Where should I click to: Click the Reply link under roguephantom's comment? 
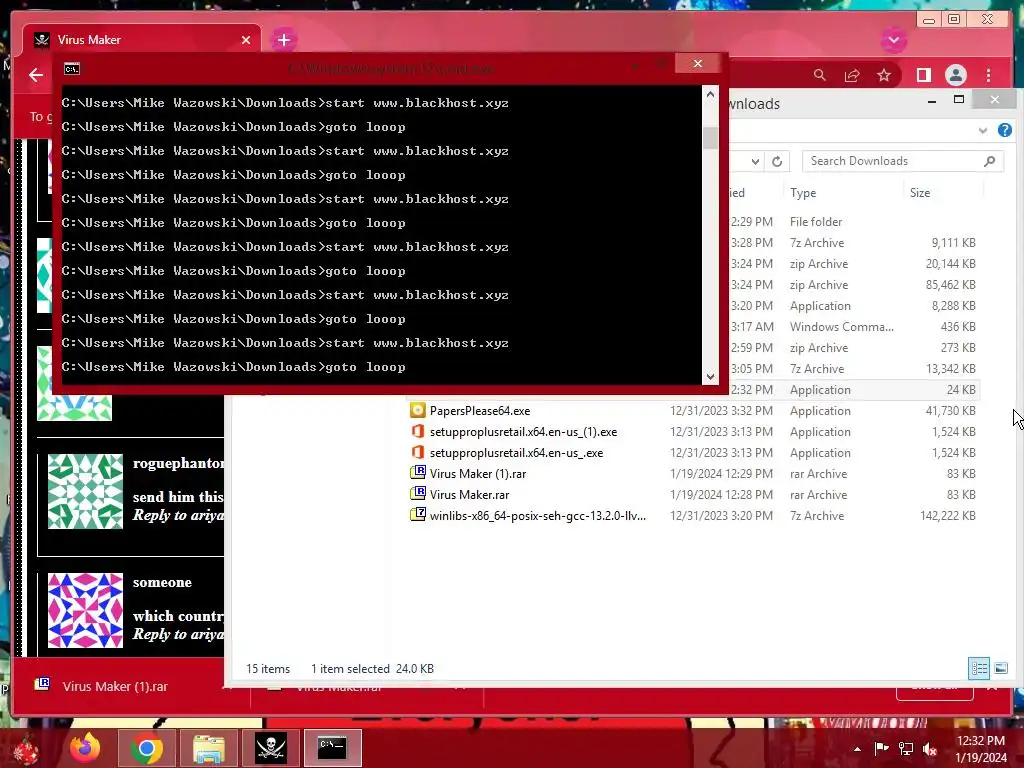(178, 515)
